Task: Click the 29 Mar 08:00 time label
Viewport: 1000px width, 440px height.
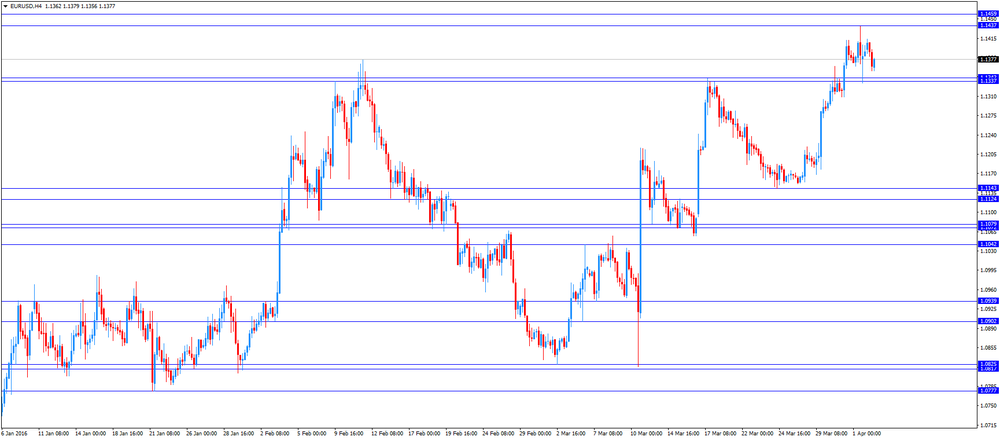Action: pos(832,434)
